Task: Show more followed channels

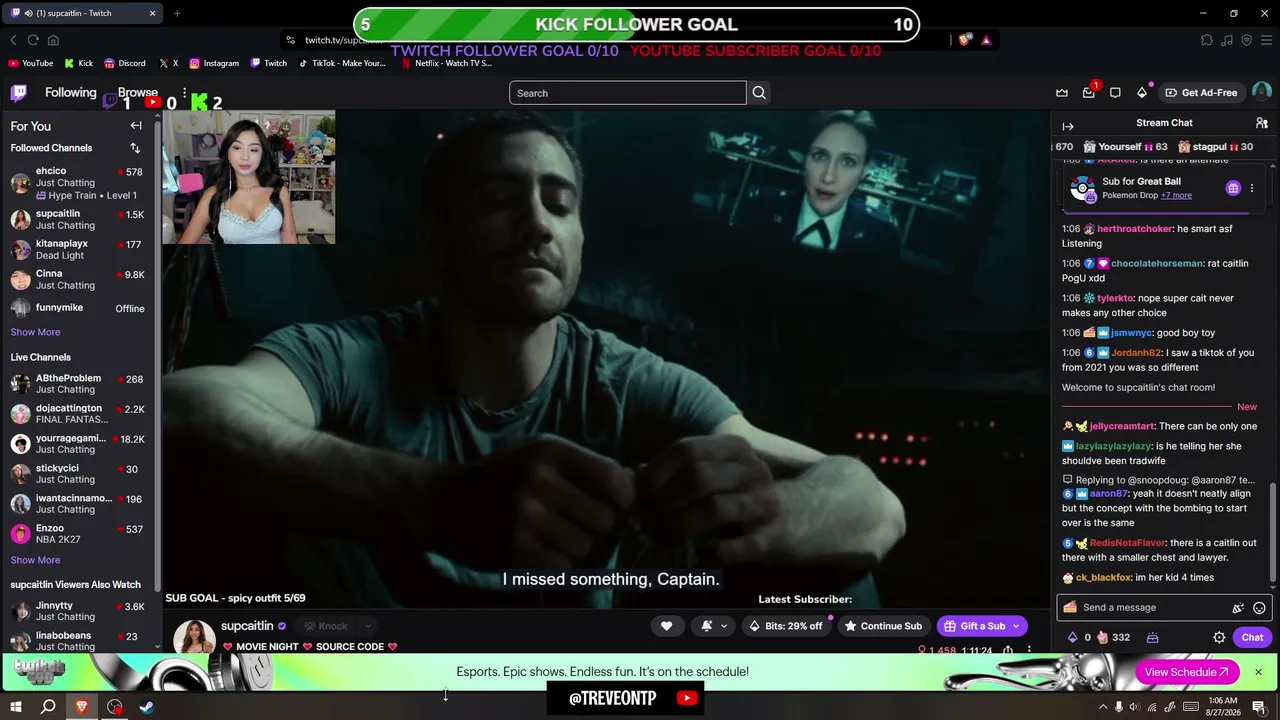Action: point(35,332)
